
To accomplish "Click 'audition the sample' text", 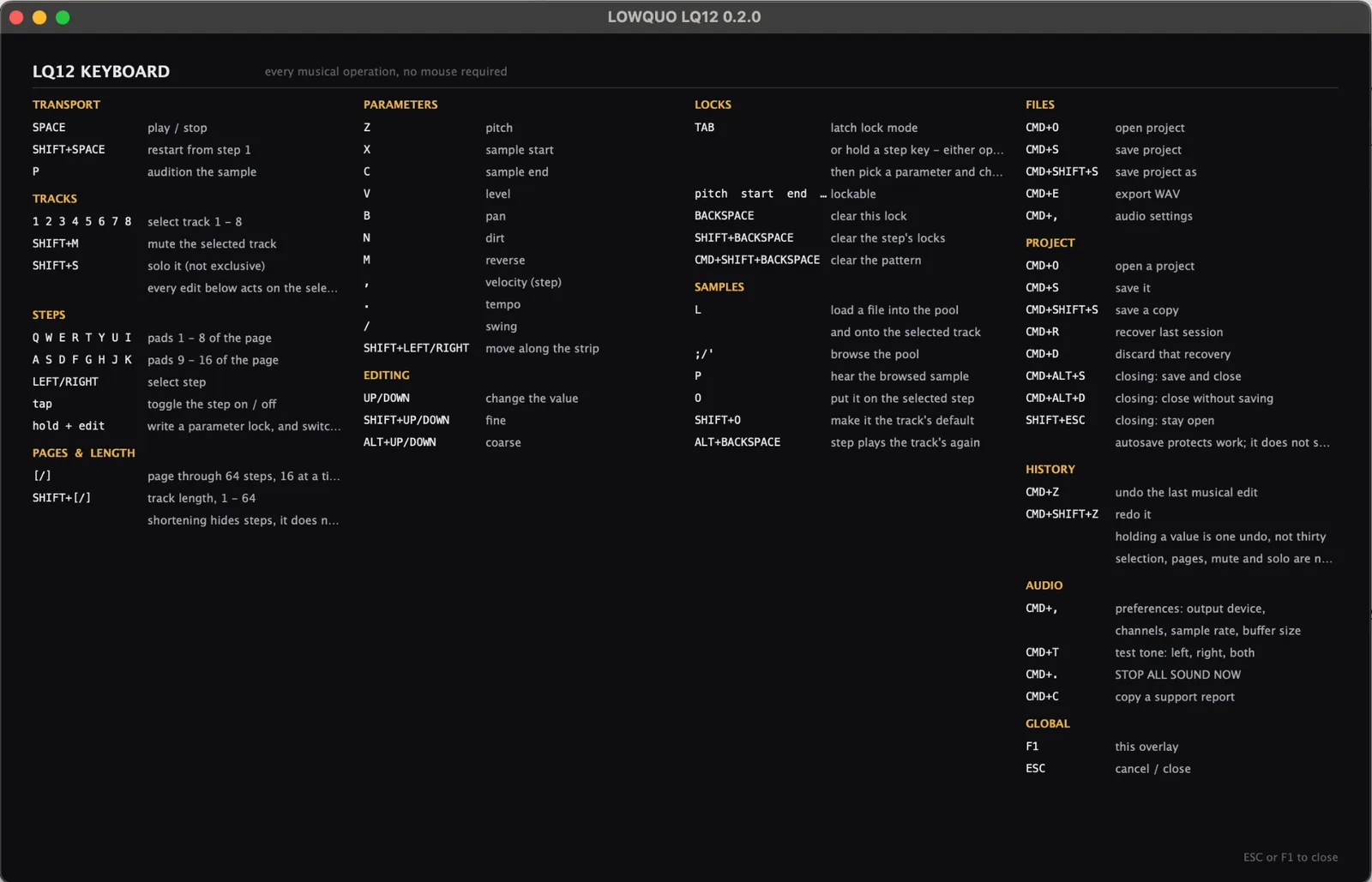I will point(202,171).
